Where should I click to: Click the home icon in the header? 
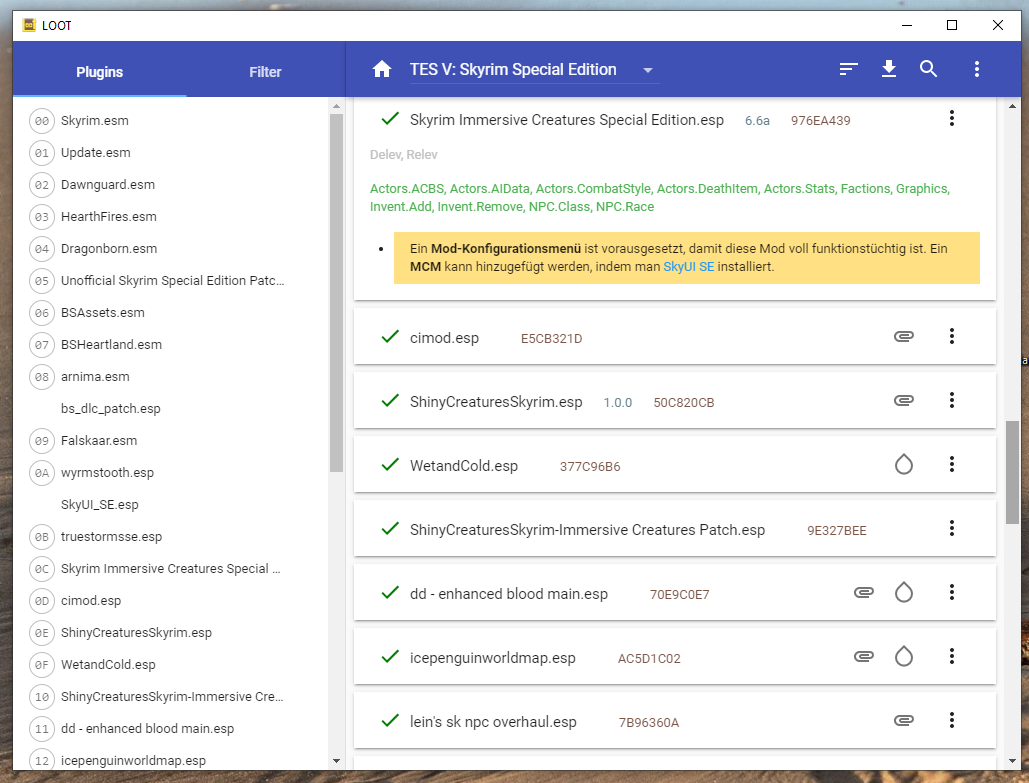pos(381,70)
